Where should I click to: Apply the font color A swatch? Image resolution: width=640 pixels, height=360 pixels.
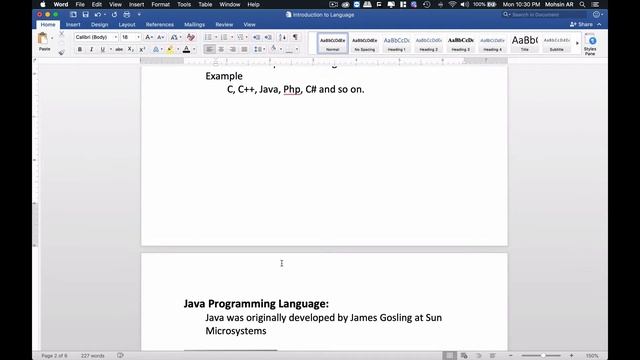pyautogui.click(x=186, y=49)
